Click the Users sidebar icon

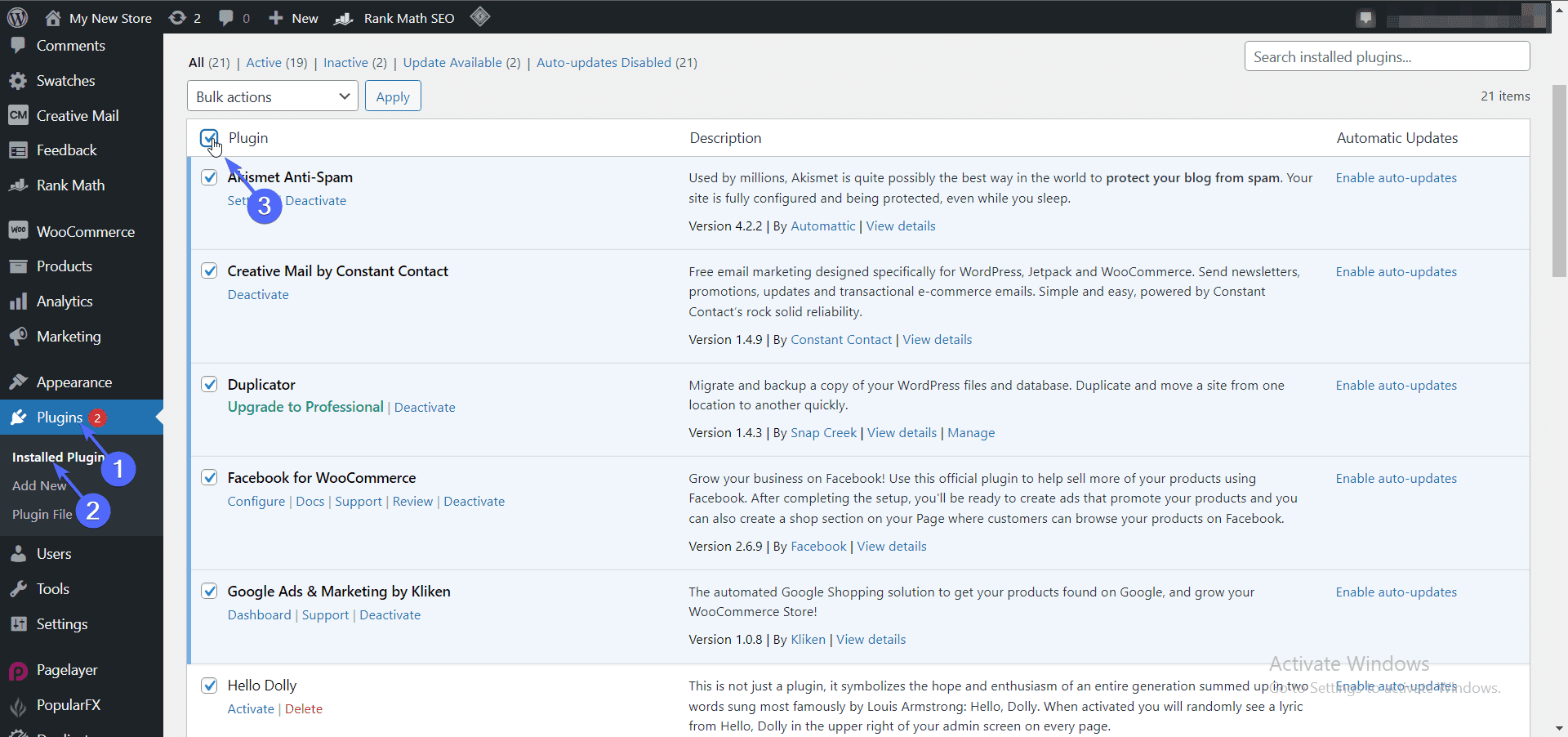[x=18, y=554]
